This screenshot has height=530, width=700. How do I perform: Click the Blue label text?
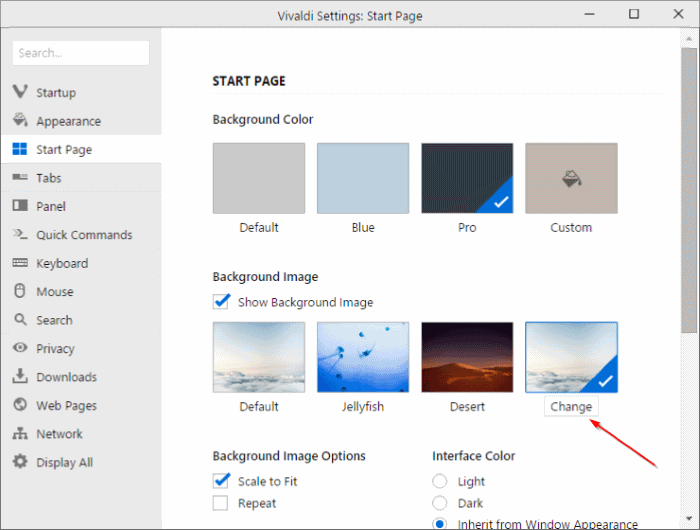[363, 227]
